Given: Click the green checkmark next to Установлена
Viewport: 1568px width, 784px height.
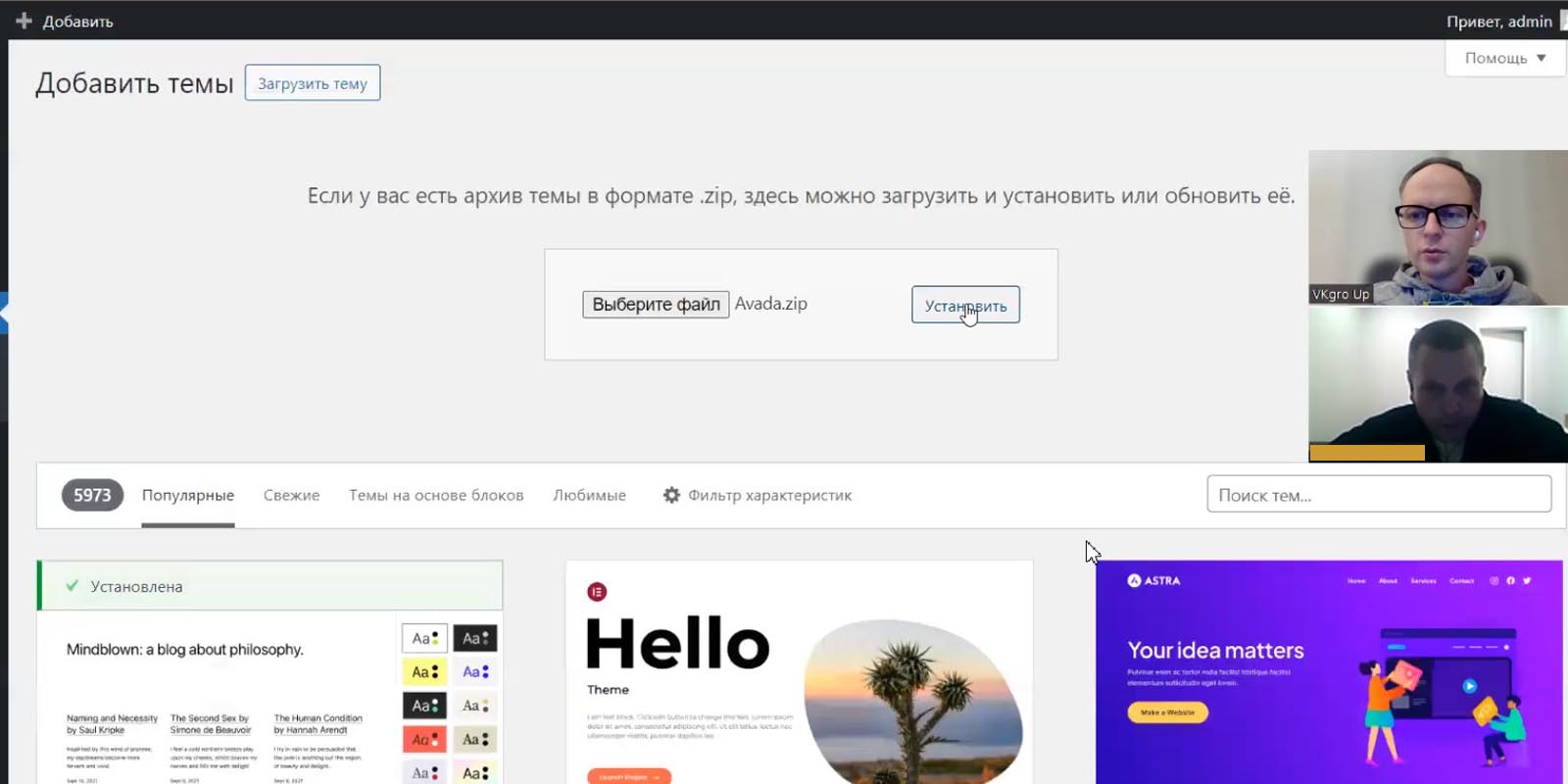Looking at the screenshot, I should [72, 586].
